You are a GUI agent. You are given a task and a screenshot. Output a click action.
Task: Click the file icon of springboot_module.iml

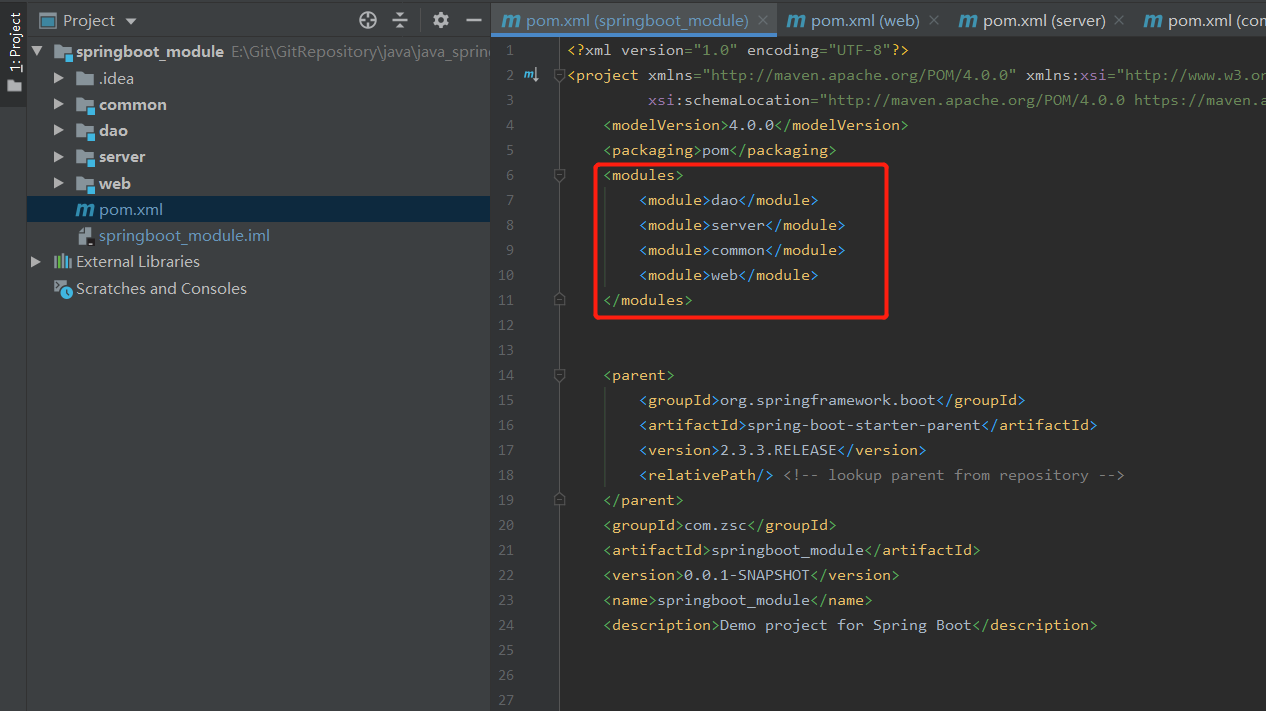[86, 236]
